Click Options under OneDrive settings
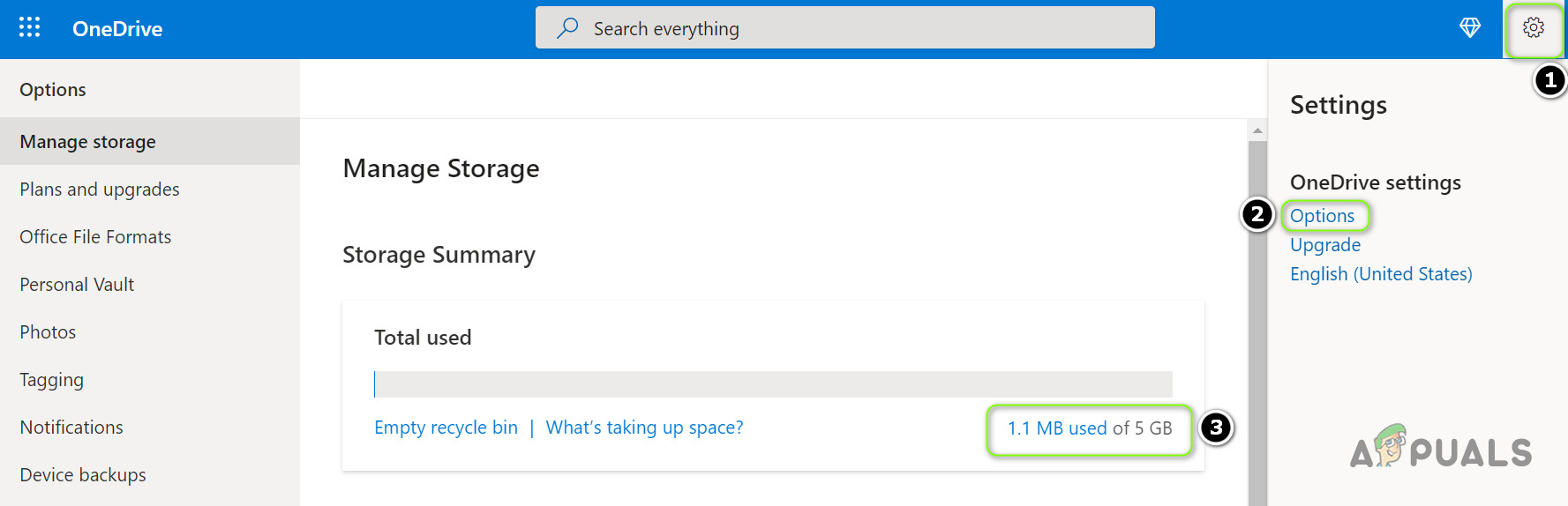The height and width of the screenshot is (506, 1568). (x=1322, y=216)
